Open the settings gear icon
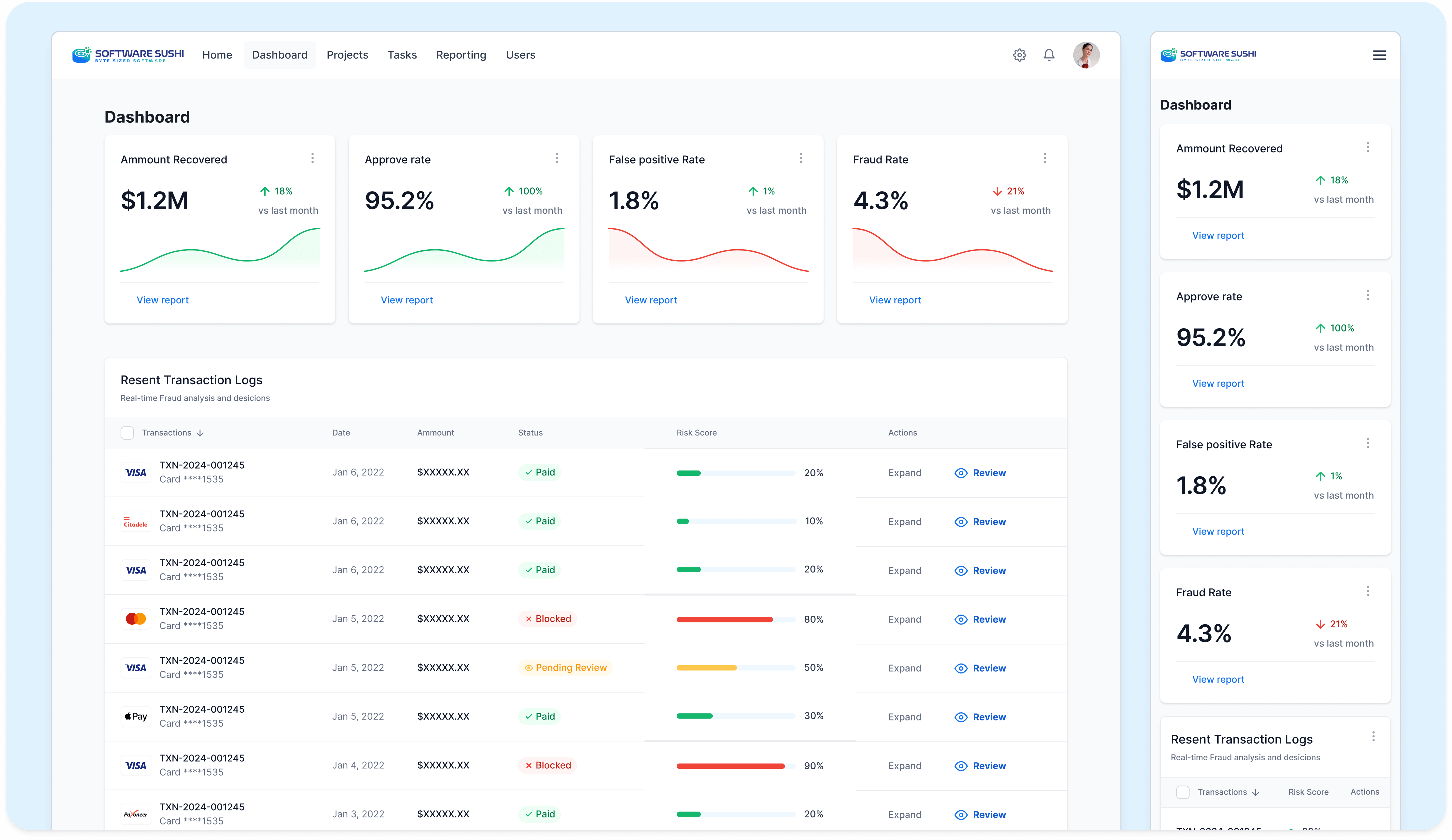1452x840 pixels. tap(1019, 55)
